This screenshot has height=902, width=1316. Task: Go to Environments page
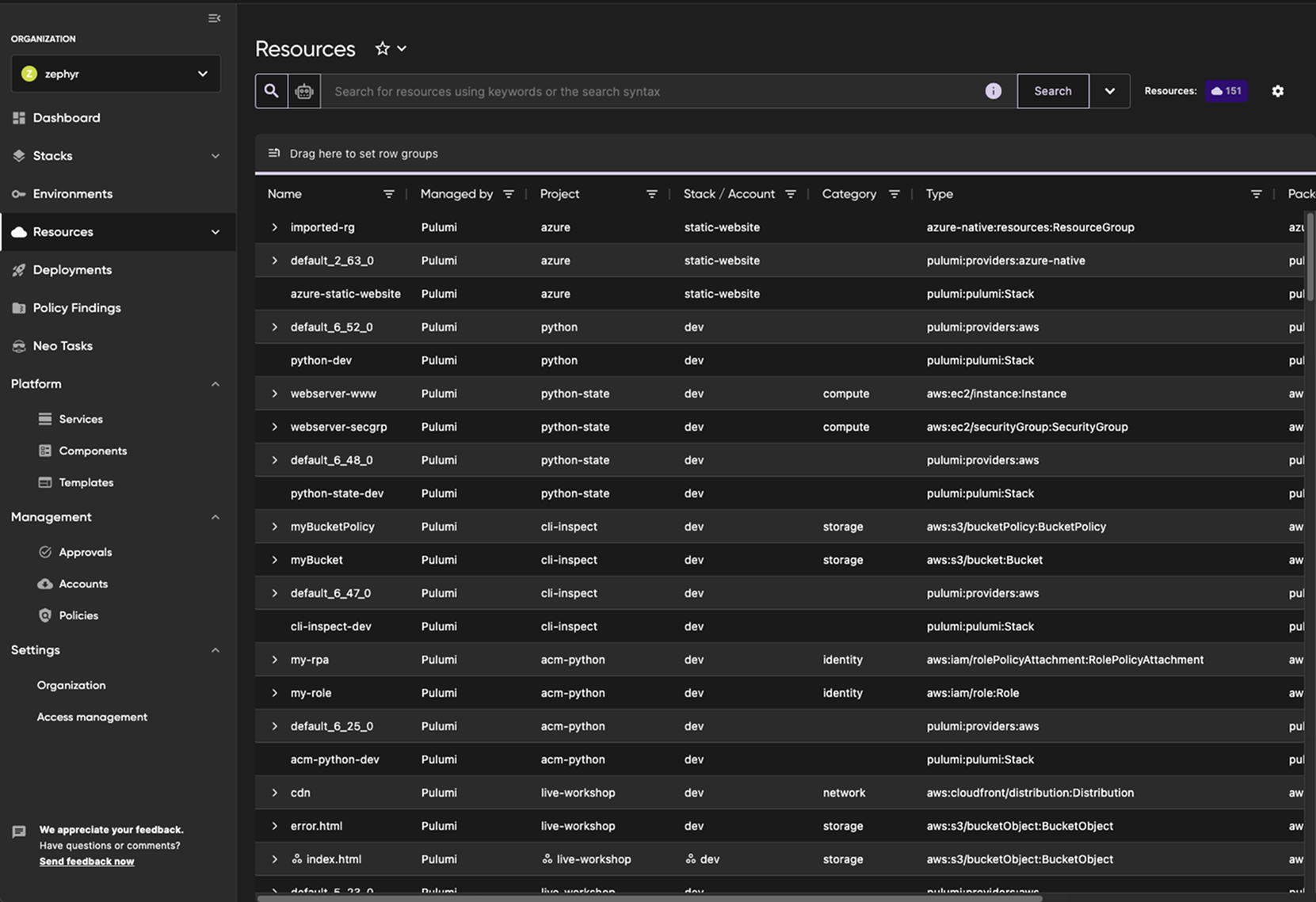point(73,194)
